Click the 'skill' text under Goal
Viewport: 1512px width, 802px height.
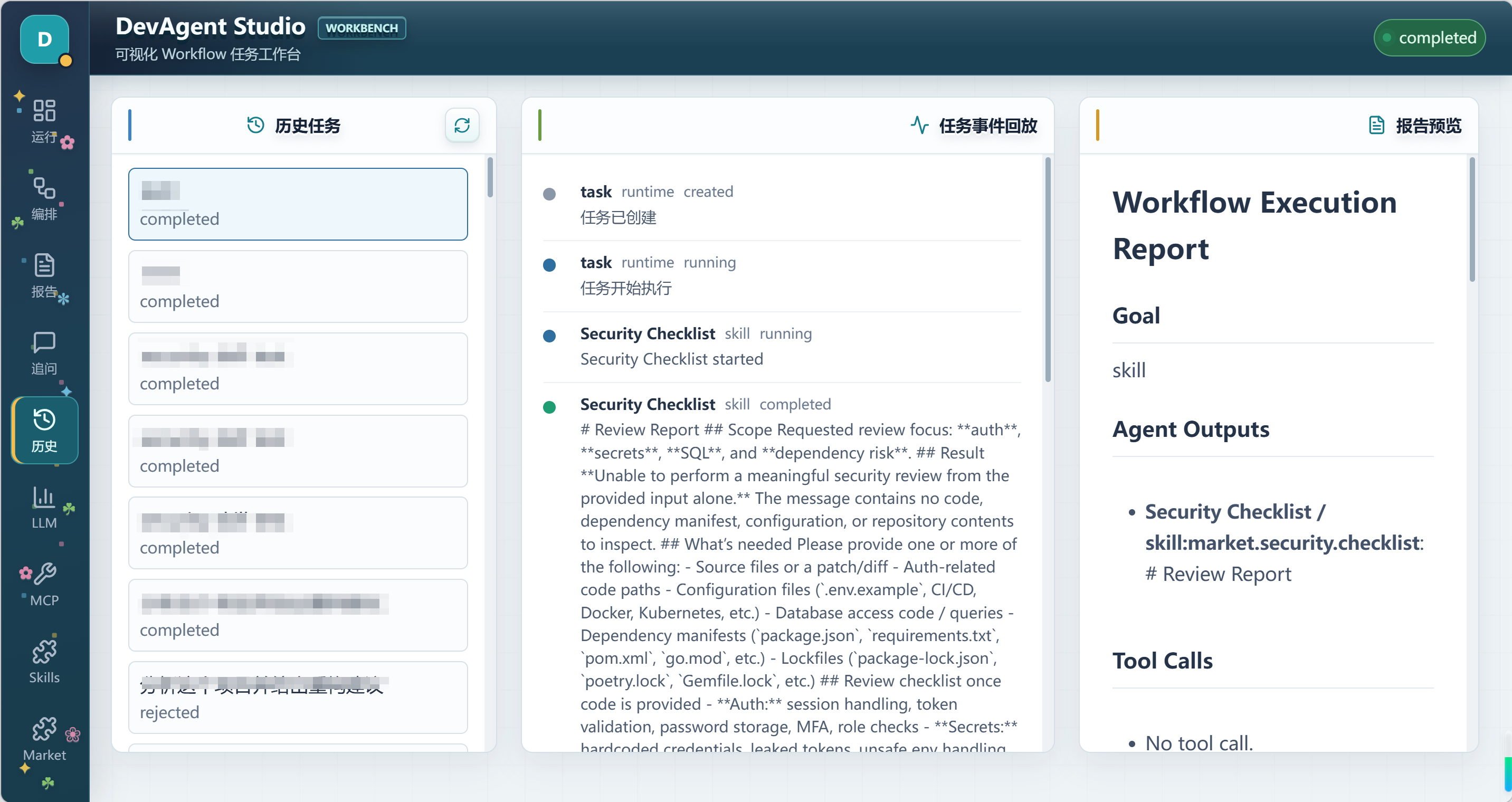1129,370
